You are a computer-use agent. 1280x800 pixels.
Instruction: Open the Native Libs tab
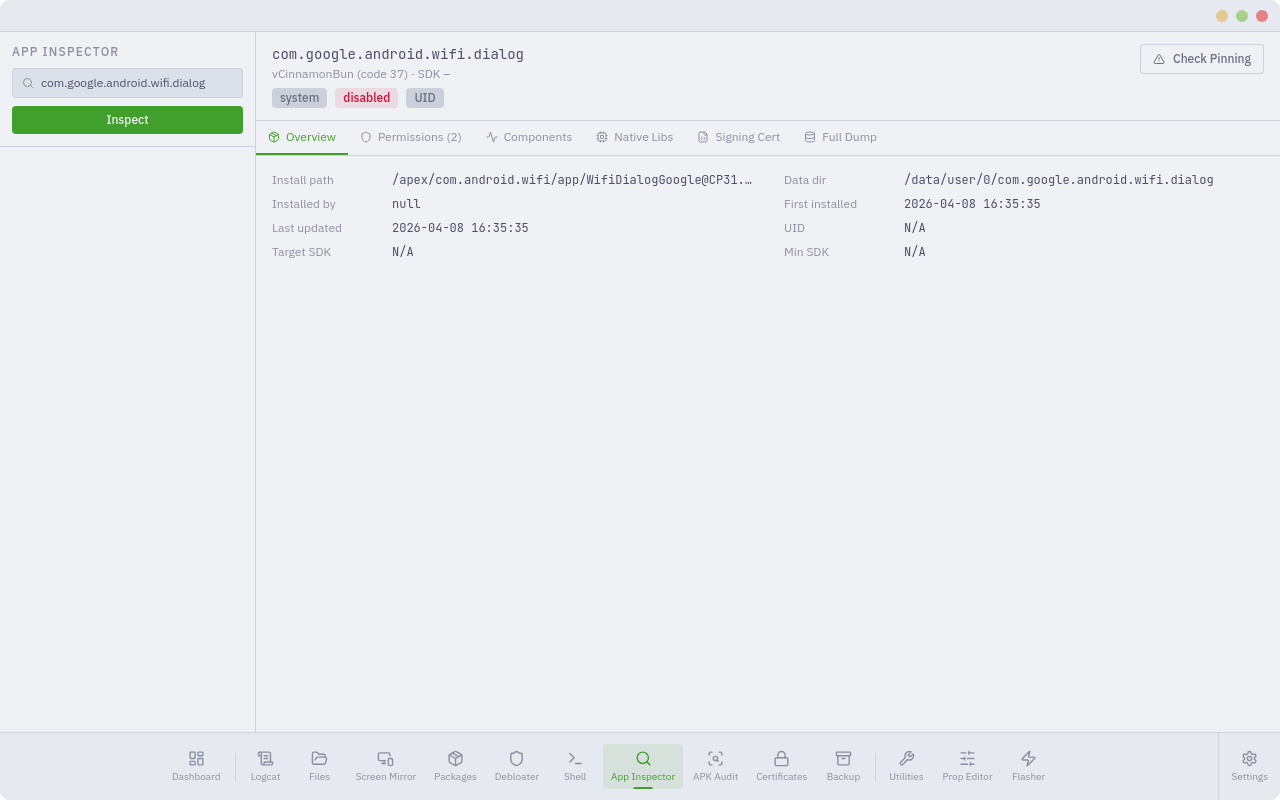[635, 137]
